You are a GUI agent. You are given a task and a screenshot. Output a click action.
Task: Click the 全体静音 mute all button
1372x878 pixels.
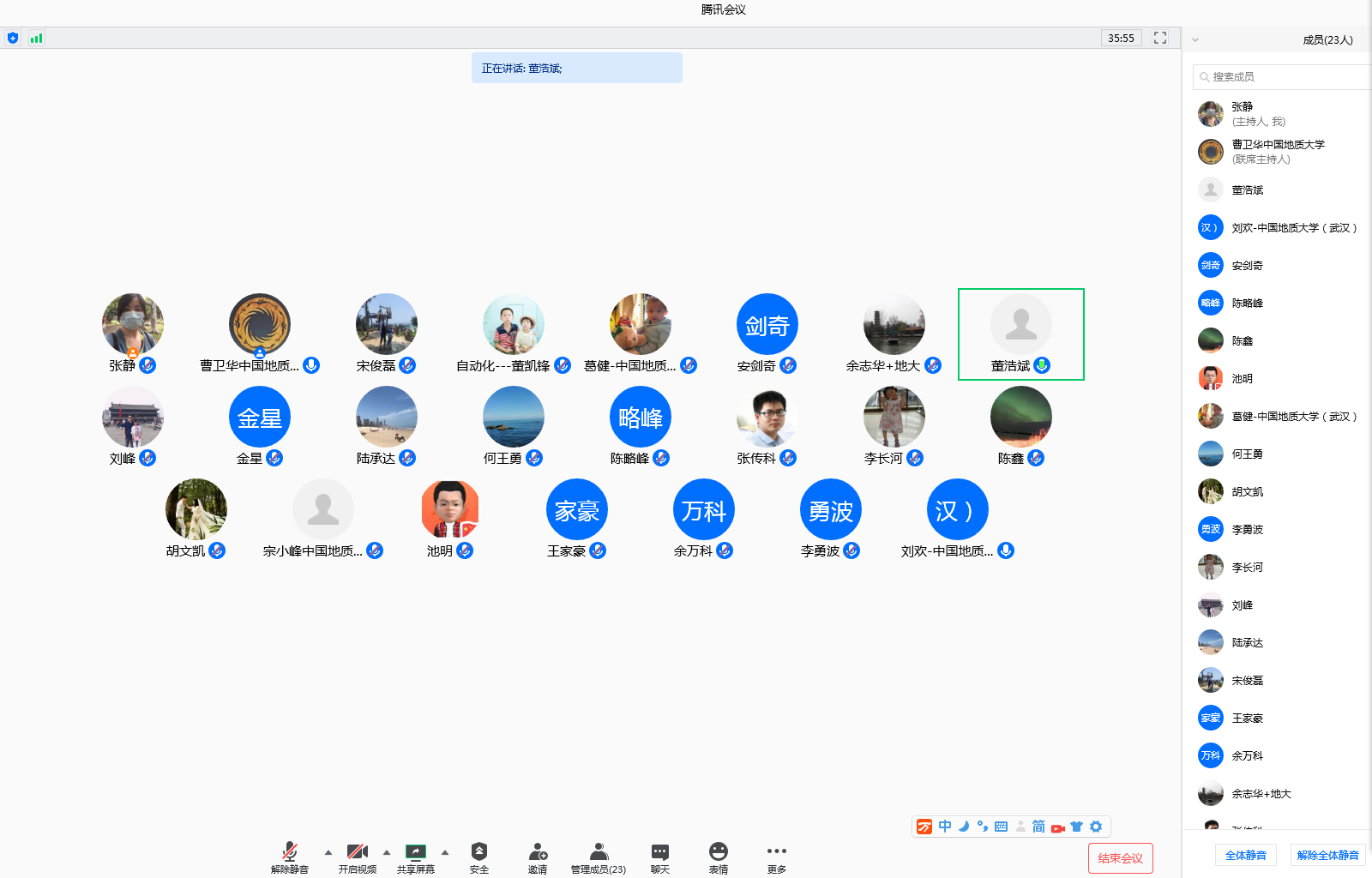point(1245,855)
